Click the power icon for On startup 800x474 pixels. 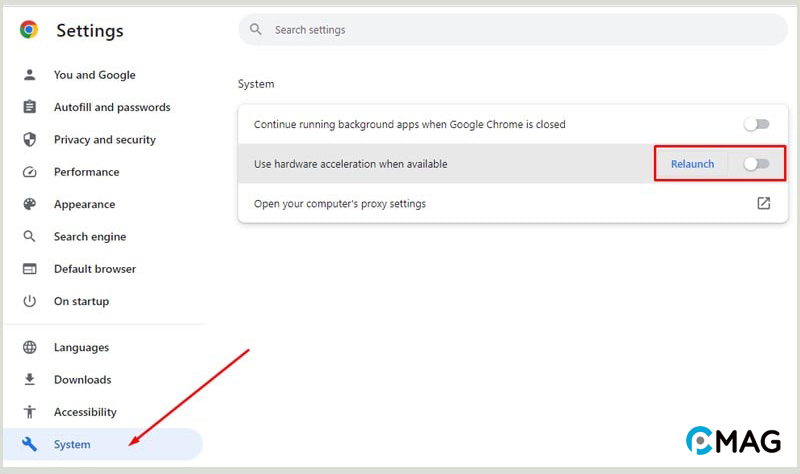30,301
